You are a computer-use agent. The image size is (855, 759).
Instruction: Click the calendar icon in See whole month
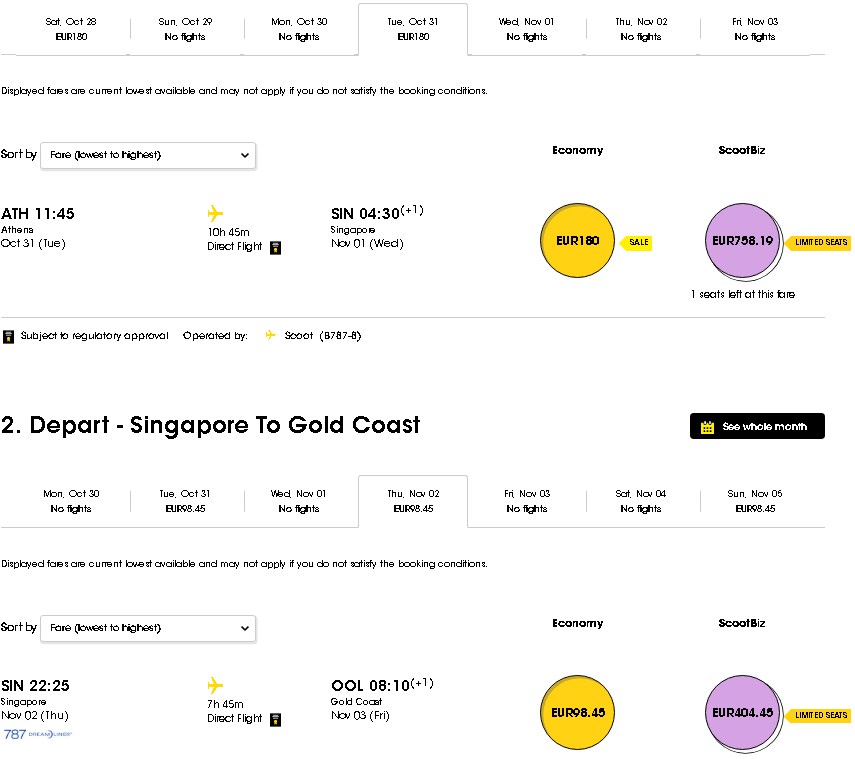tap(707, 427)
